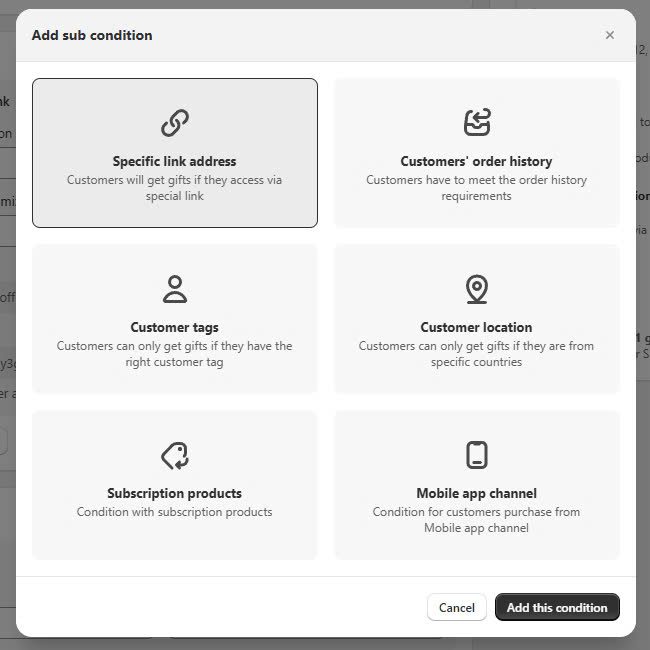Viewport: 650px width, 650px height.
Task: Choose Customers' order history title
Action: point(476,161)
